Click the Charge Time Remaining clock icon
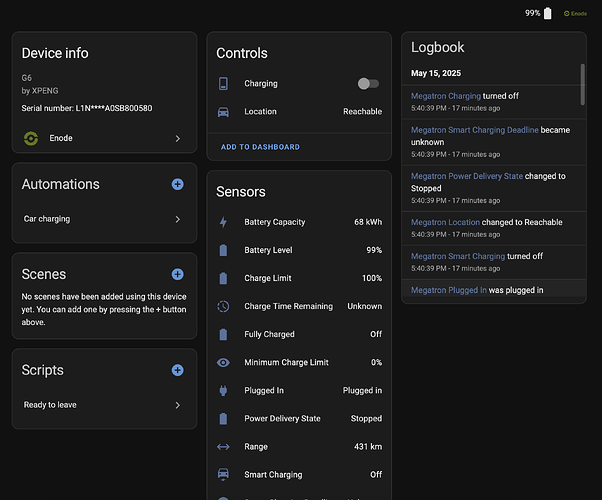 [x=223, y=306]
